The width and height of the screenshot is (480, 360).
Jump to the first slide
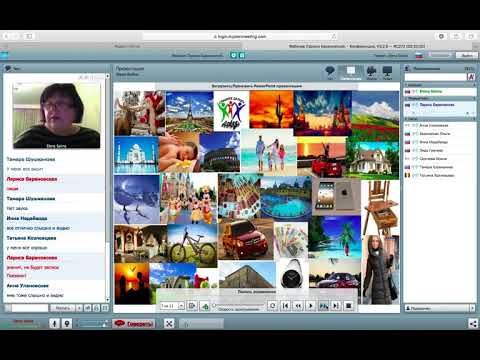click(x=285, y=305)
